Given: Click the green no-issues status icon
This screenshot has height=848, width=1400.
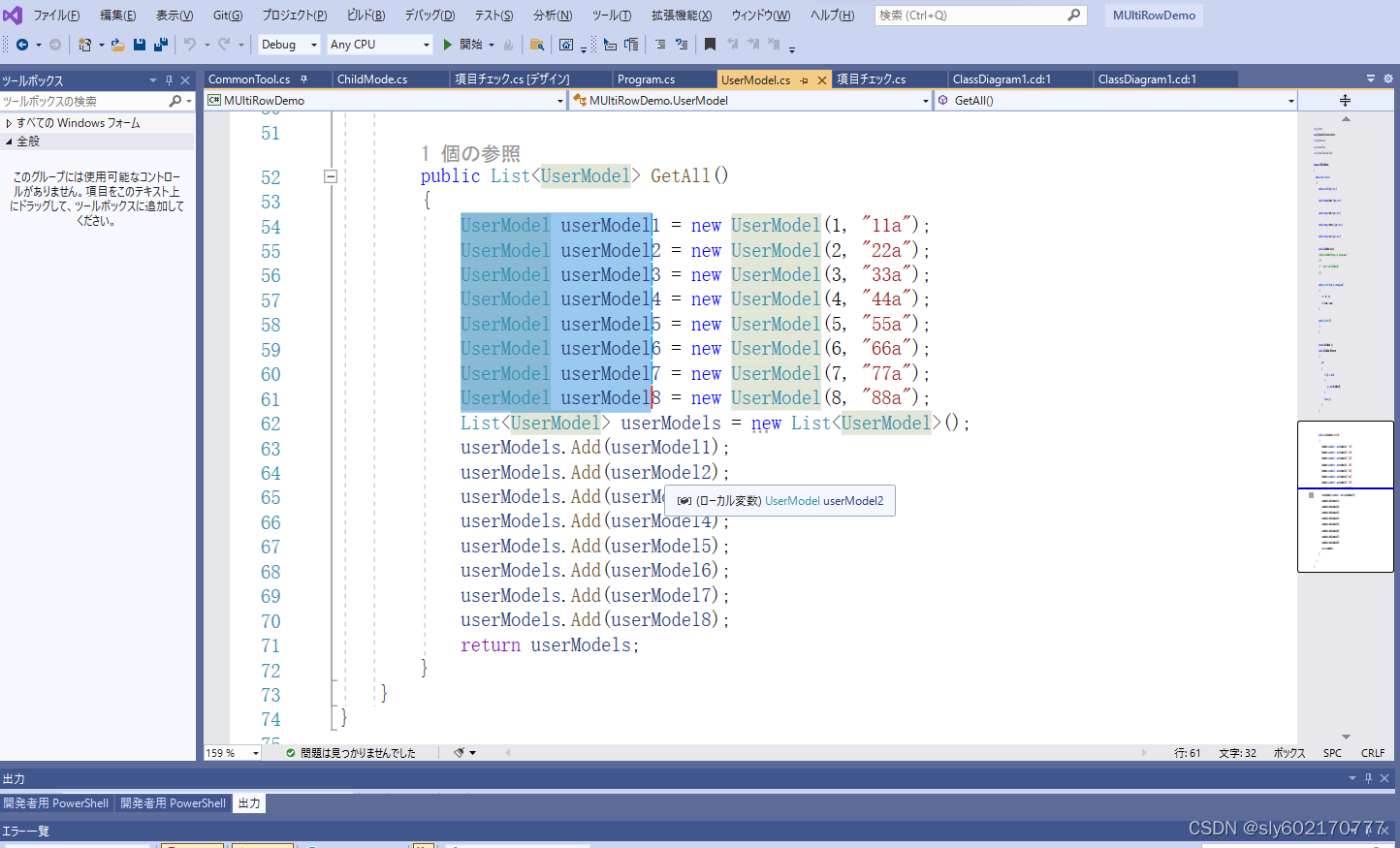Looking at the screenshot, I should click(x=291, y=753).
